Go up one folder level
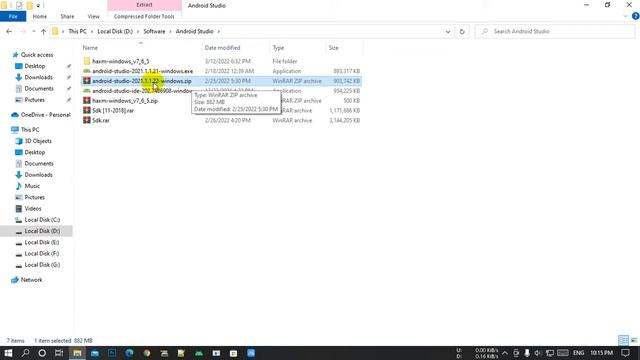 [x=43, y=31]
